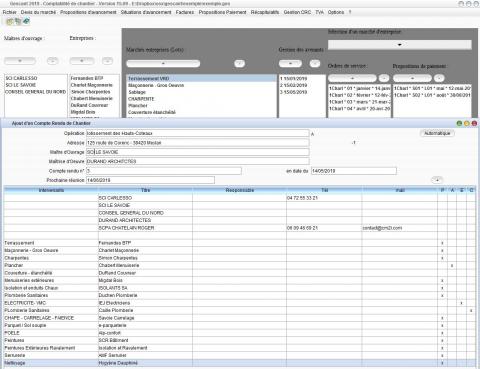Open the Fichier menu
The height and width of the screenshot is (369, 480).
click(10, 12)
